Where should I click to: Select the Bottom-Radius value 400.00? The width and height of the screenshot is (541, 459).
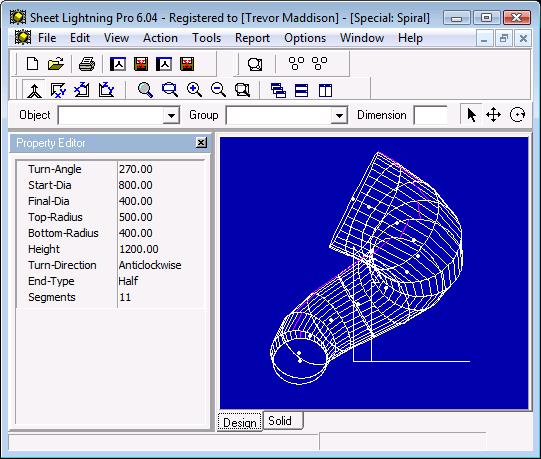[x=136, y=233]
